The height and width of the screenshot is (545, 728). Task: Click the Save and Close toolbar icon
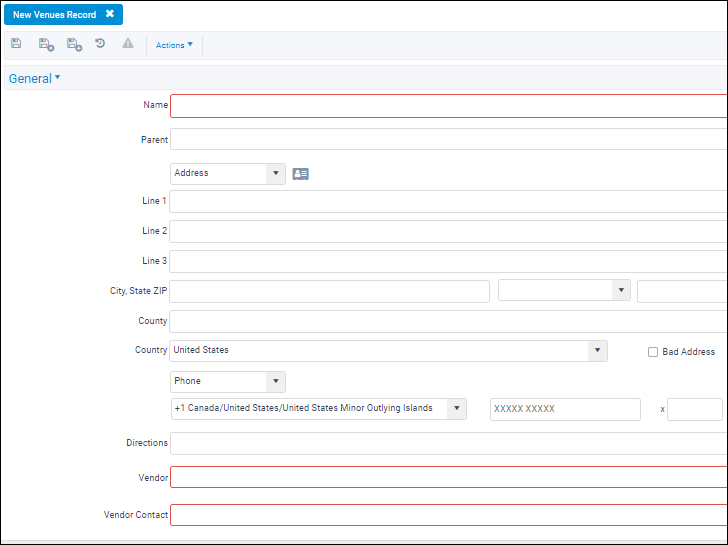46,45
